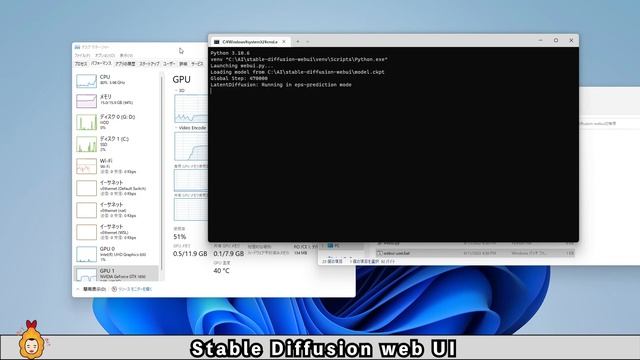Click the Task Manager title bar icon
The height and width of the screenshot is (360, 640).
(77, 47)
